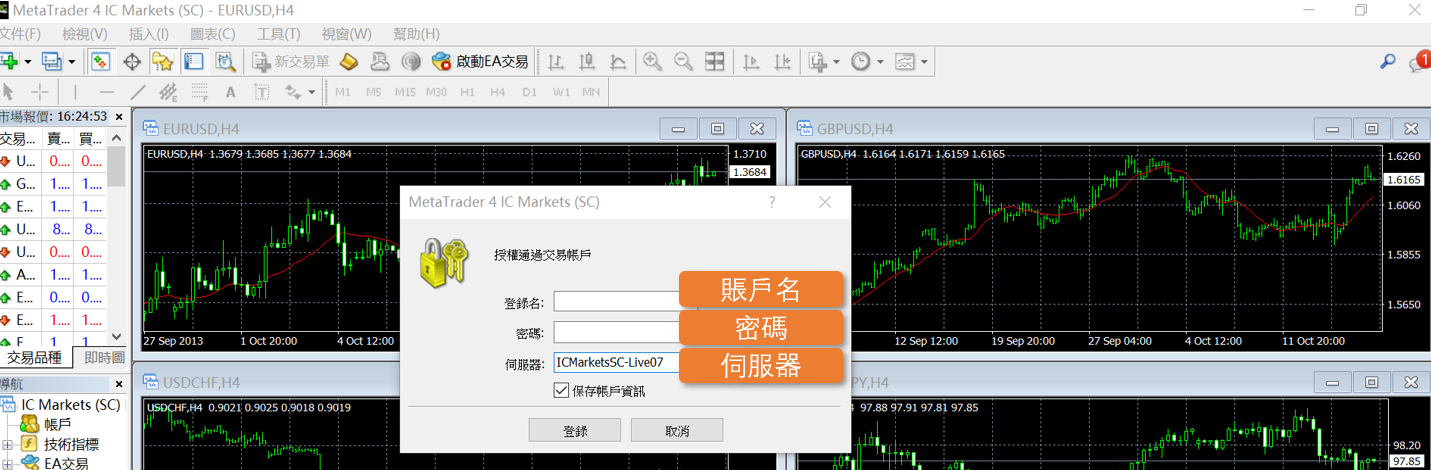Click the profiles icon in the toolbar
Screen dimensions: 1431x470
(x=52, y=61)
